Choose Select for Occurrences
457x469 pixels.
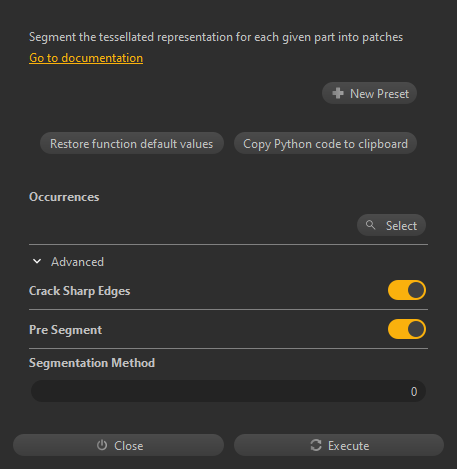391,225
